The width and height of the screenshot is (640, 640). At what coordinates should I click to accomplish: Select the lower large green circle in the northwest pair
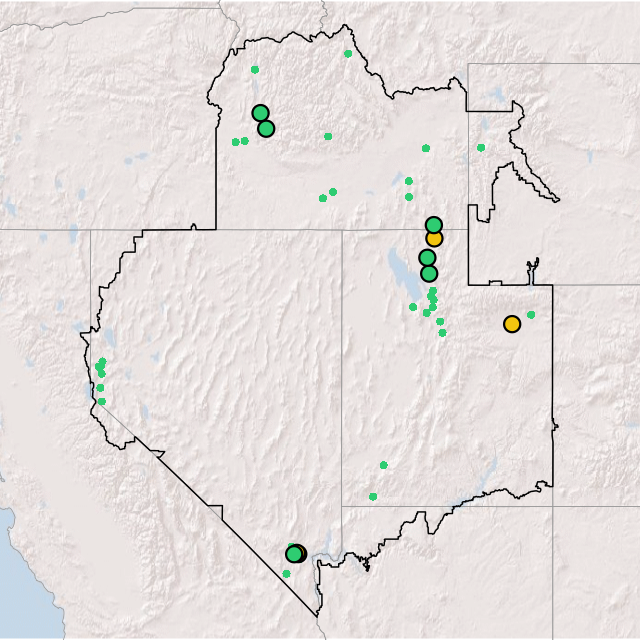point(266,128)
